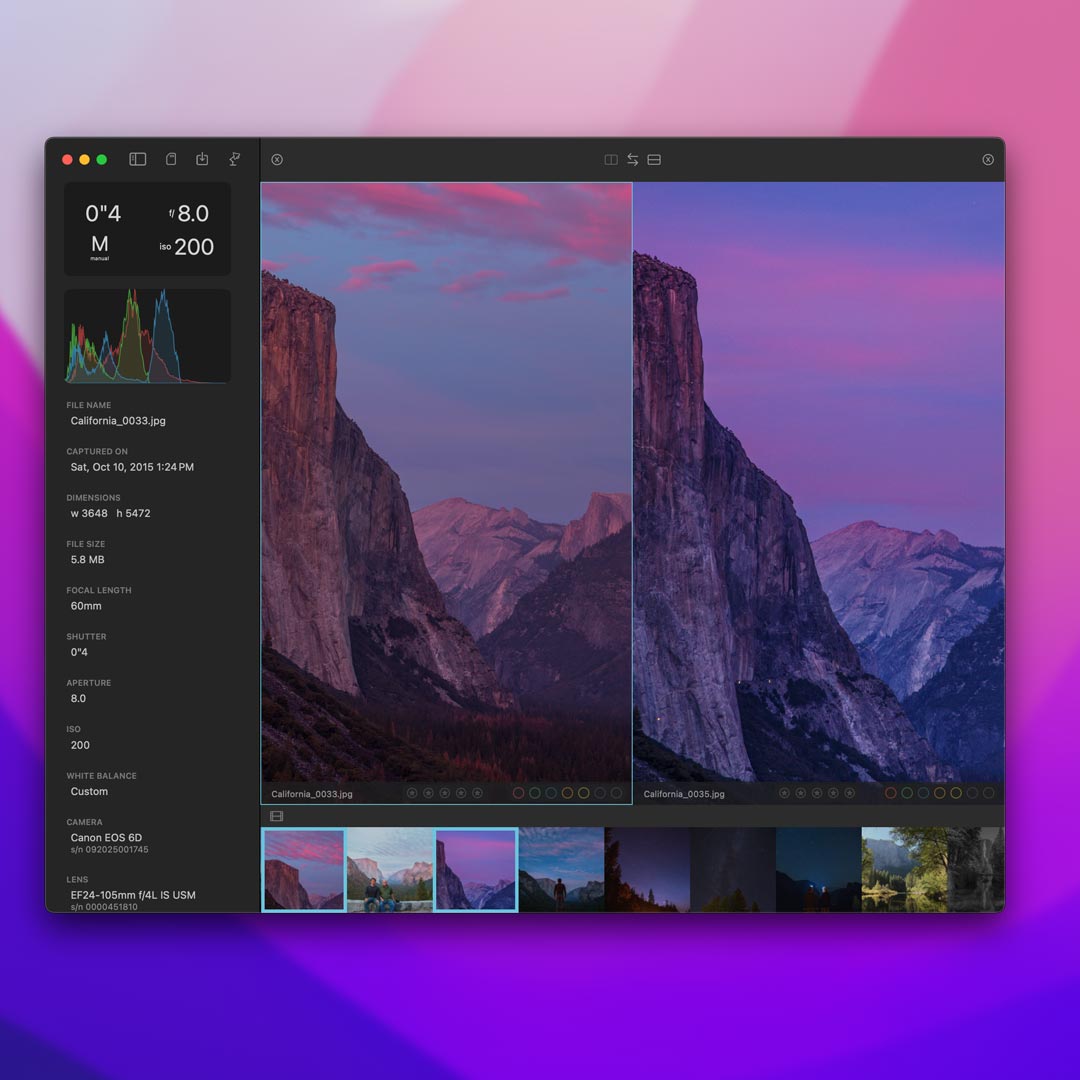
Task: Click the shutter value 0"4 under SHUTTER
Action: (x=79, y=652)
